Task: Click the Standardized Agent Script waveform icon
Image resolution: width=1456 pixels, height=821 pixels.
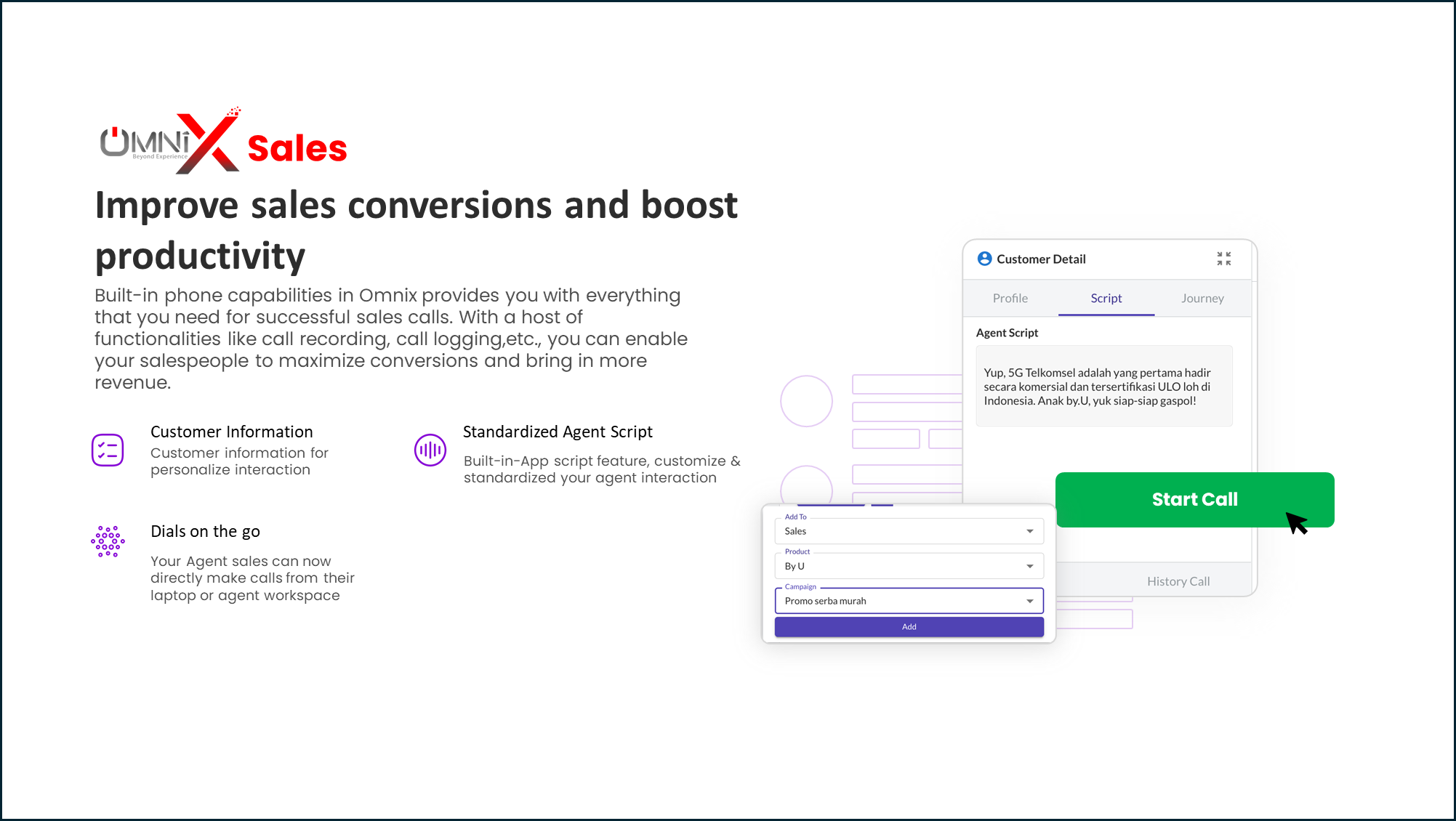Action: [x=430, y=450]
